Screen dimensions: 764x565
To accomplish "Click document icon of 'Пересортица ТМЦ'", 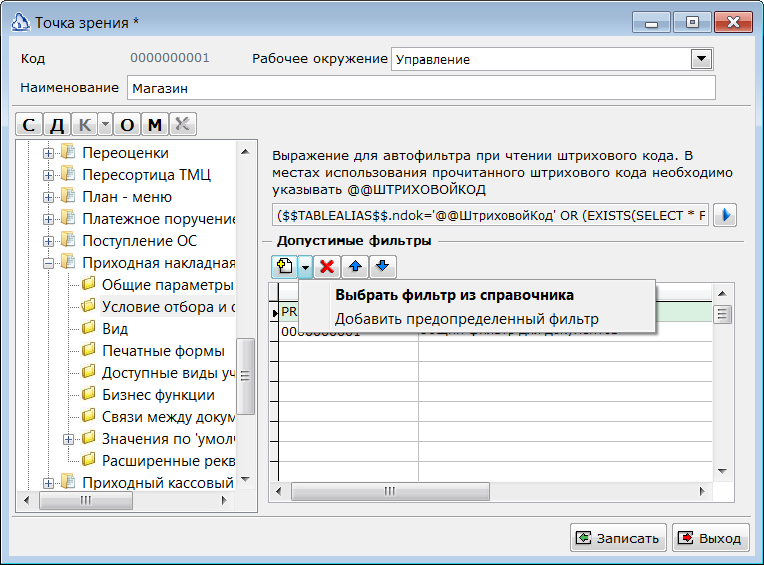I will (x=68, y=174).
